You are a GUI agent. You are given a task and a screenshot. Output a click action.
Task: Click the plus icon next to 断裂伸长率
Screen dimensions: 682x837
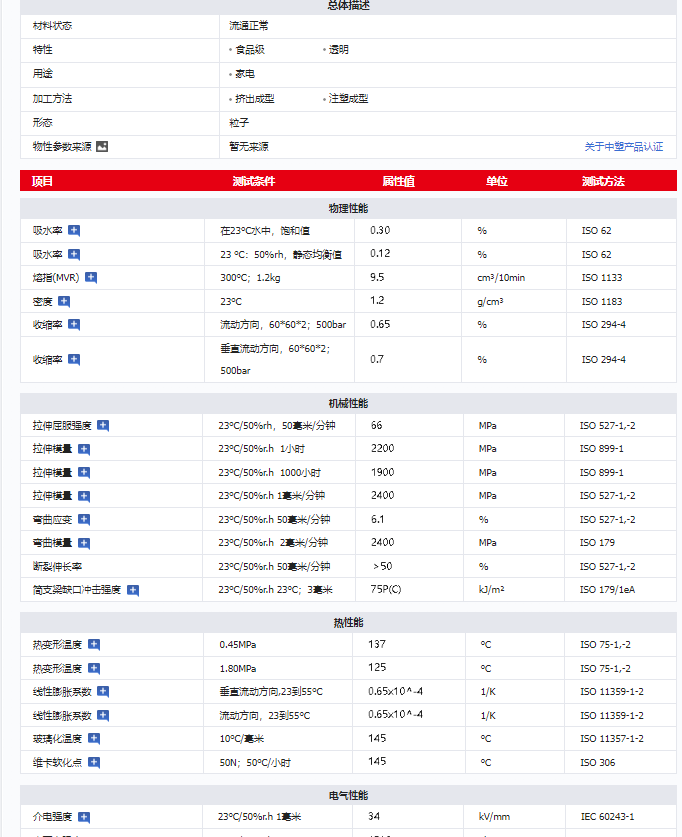pyautogui.click(x=94, y=567)
